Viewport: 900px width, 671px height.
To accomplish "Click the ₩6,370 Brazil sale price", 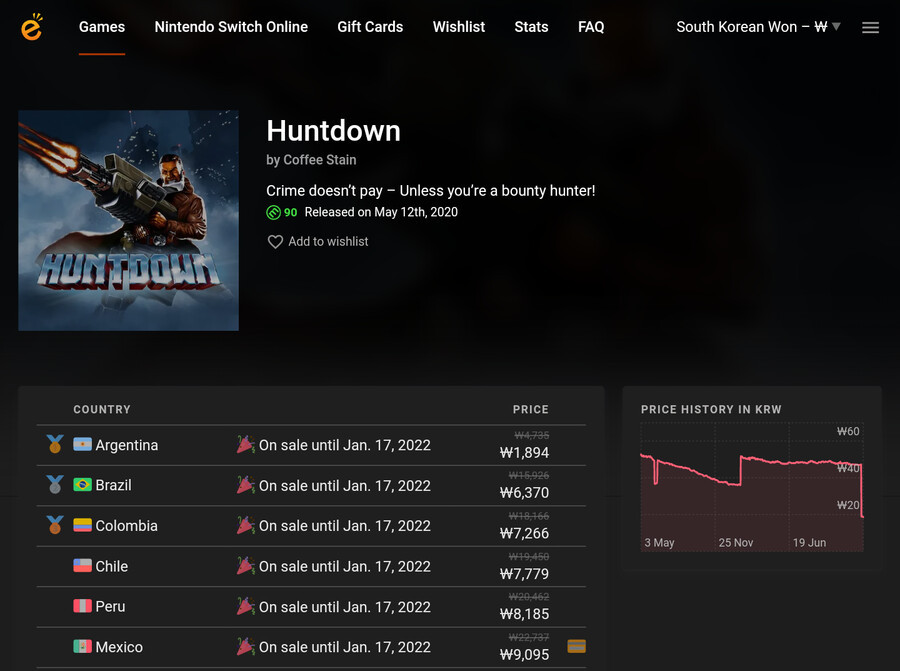I will (x=524, y=492).
